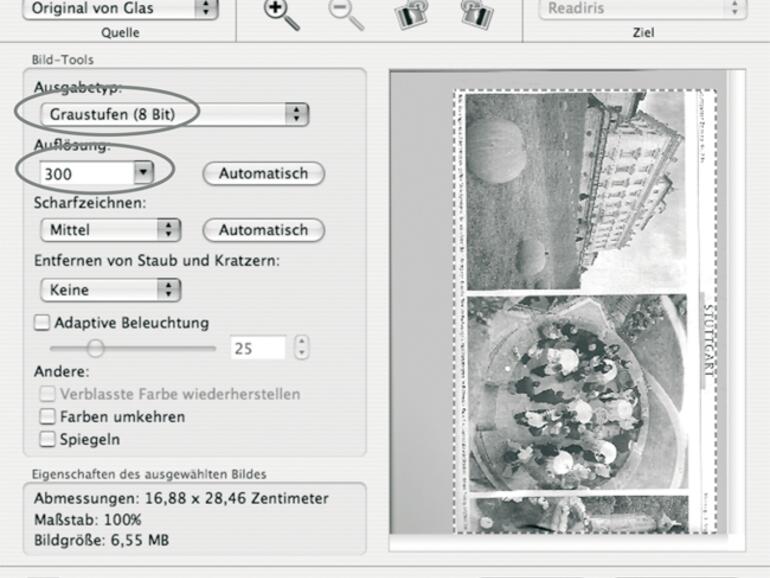Expand the resolution 300 combo box arrow

pyautogui.click(x=143, y=172)
